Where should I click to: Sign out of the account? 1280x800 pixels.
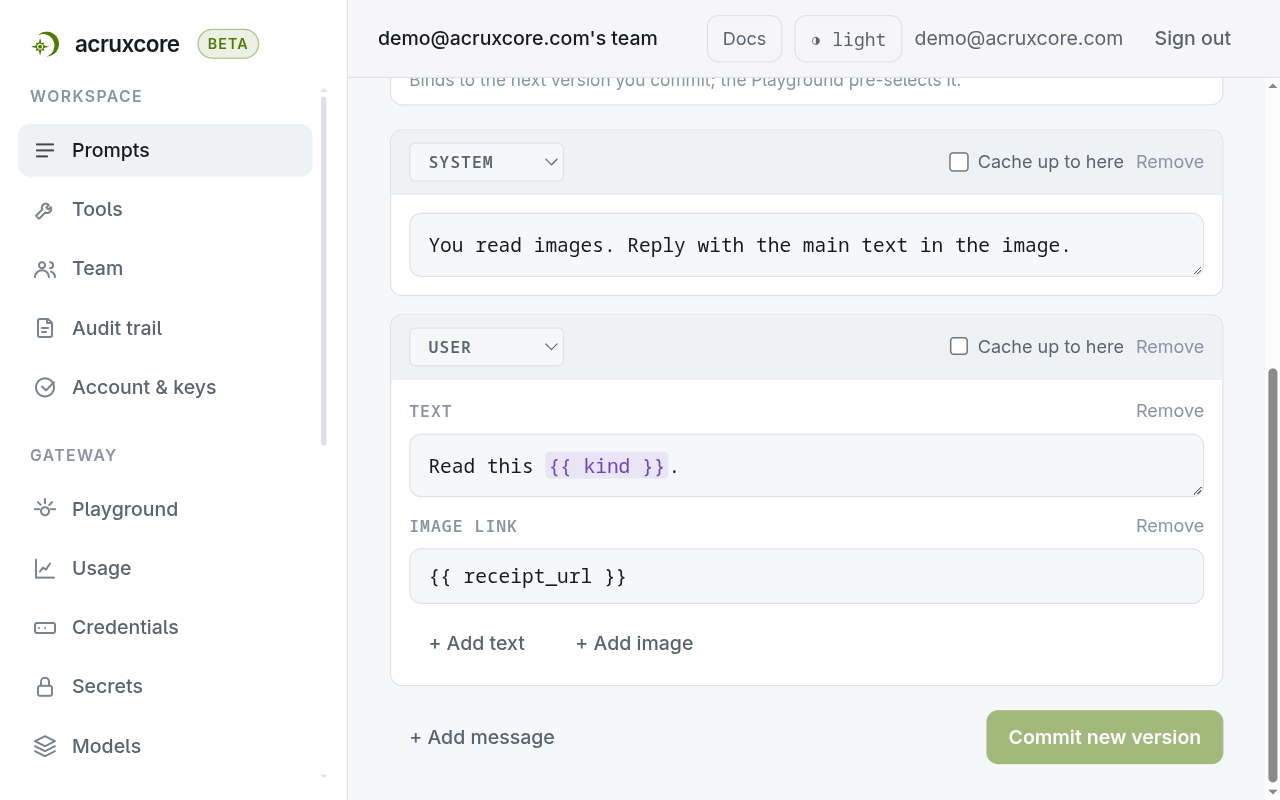click(1193, 39)
